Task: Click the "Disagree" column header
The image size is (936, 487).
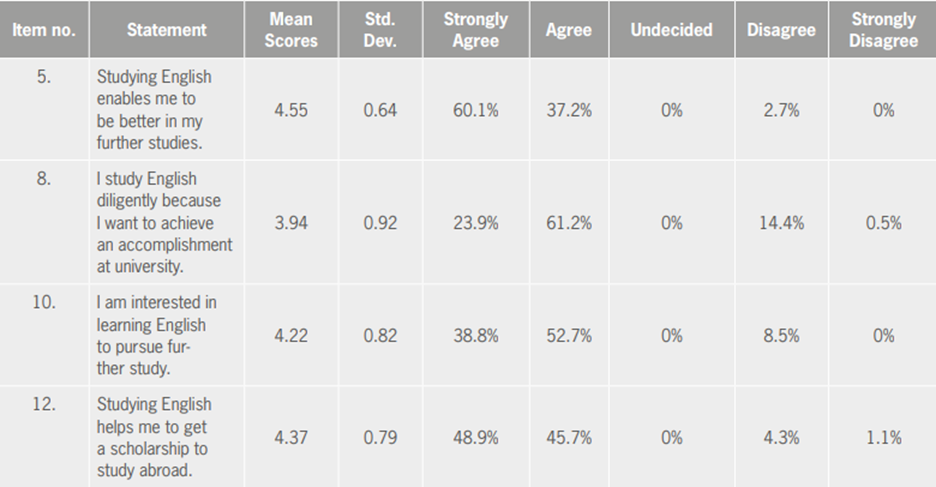Action: 781,30
